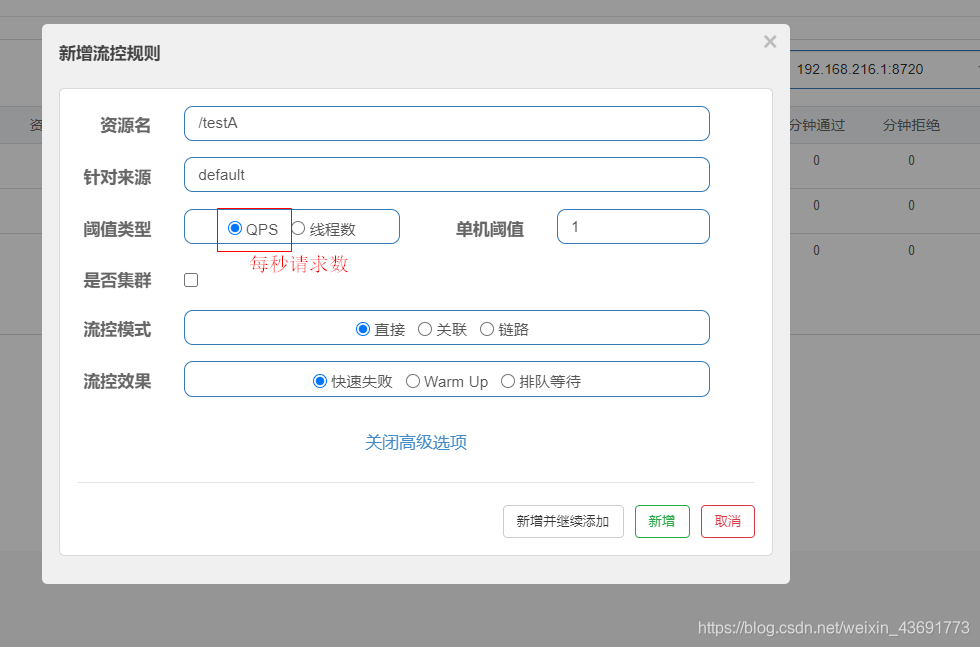Enable the 是否集群 checkbox
This screenshot has width=980, height=647.
[x=191, y=280]
